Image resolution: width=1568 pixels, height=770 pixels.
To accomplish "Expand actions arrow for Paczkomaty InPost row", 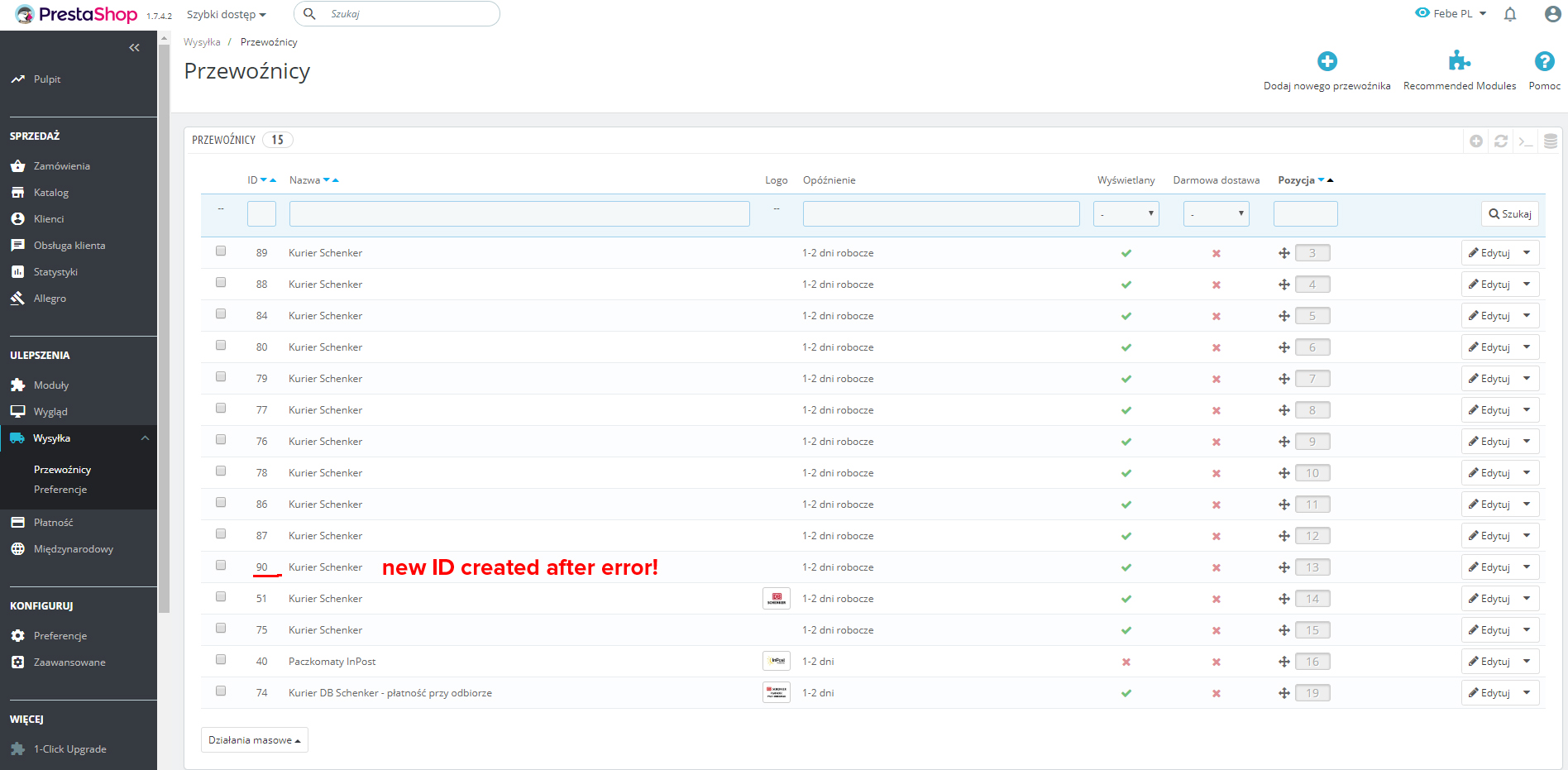I will pyautogui.click(x=1527, y=662).
